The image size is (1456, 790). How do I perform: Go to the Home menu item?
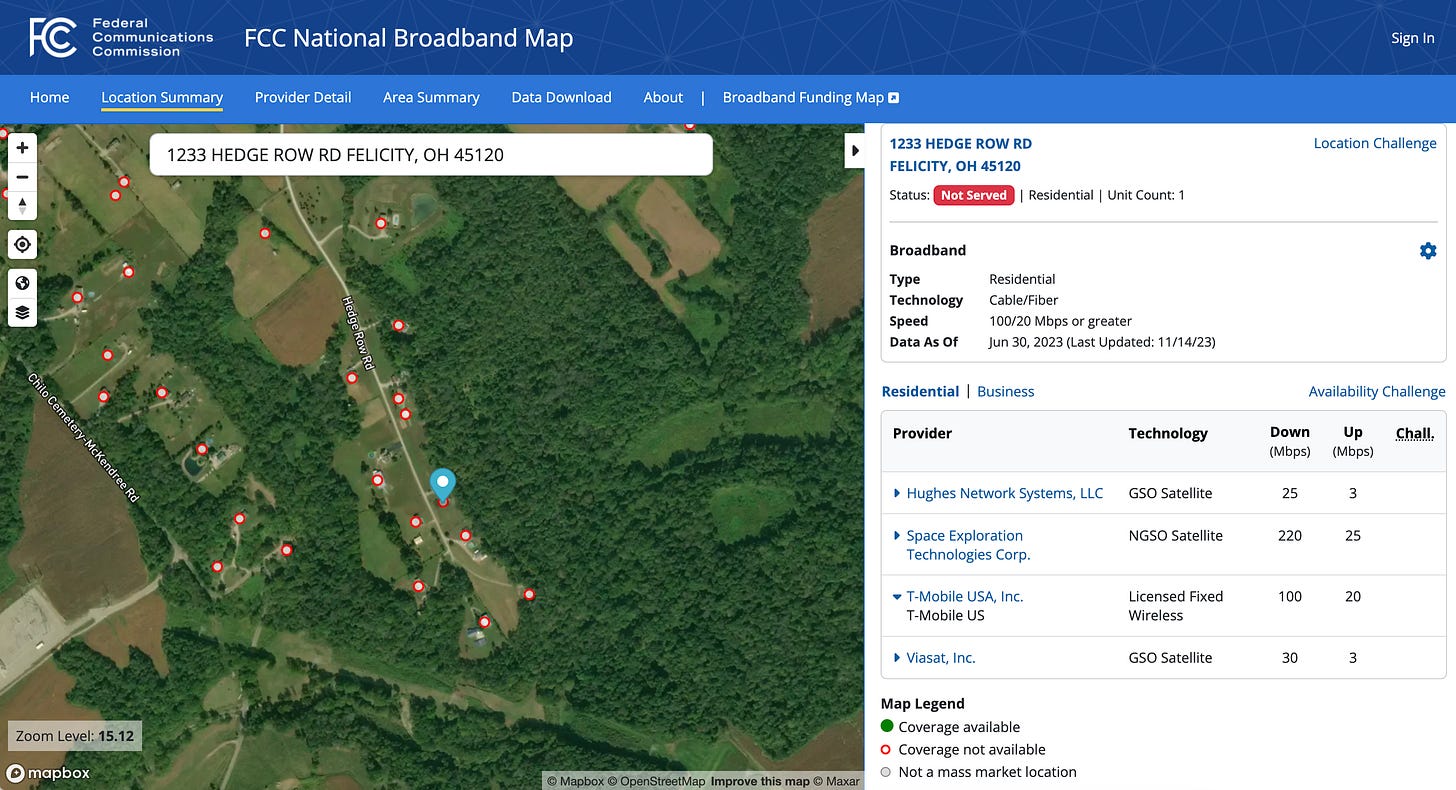[50, 97]
